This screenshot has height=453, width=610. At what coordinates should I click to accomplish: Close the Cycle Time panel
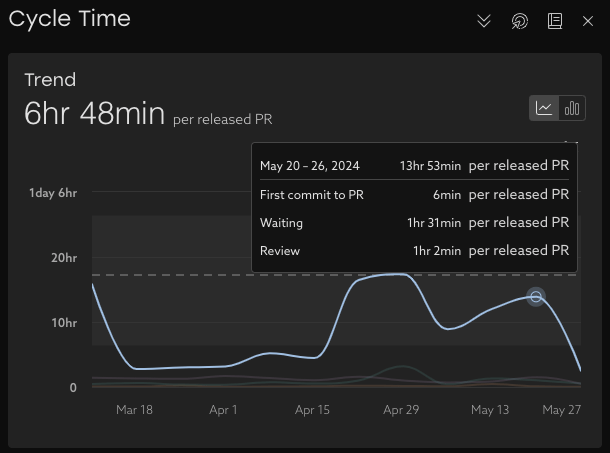click(588, 21)
